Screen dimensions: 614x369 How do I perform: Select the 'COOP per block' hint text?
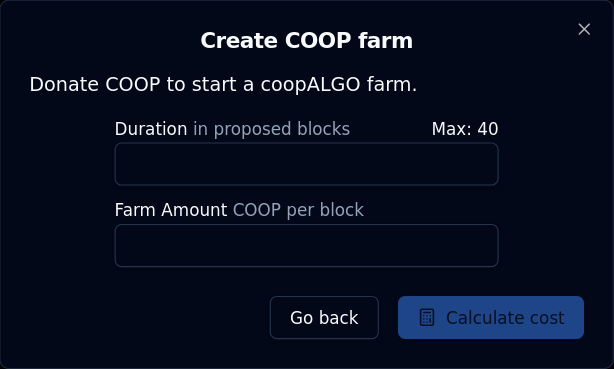pos(298,210)
